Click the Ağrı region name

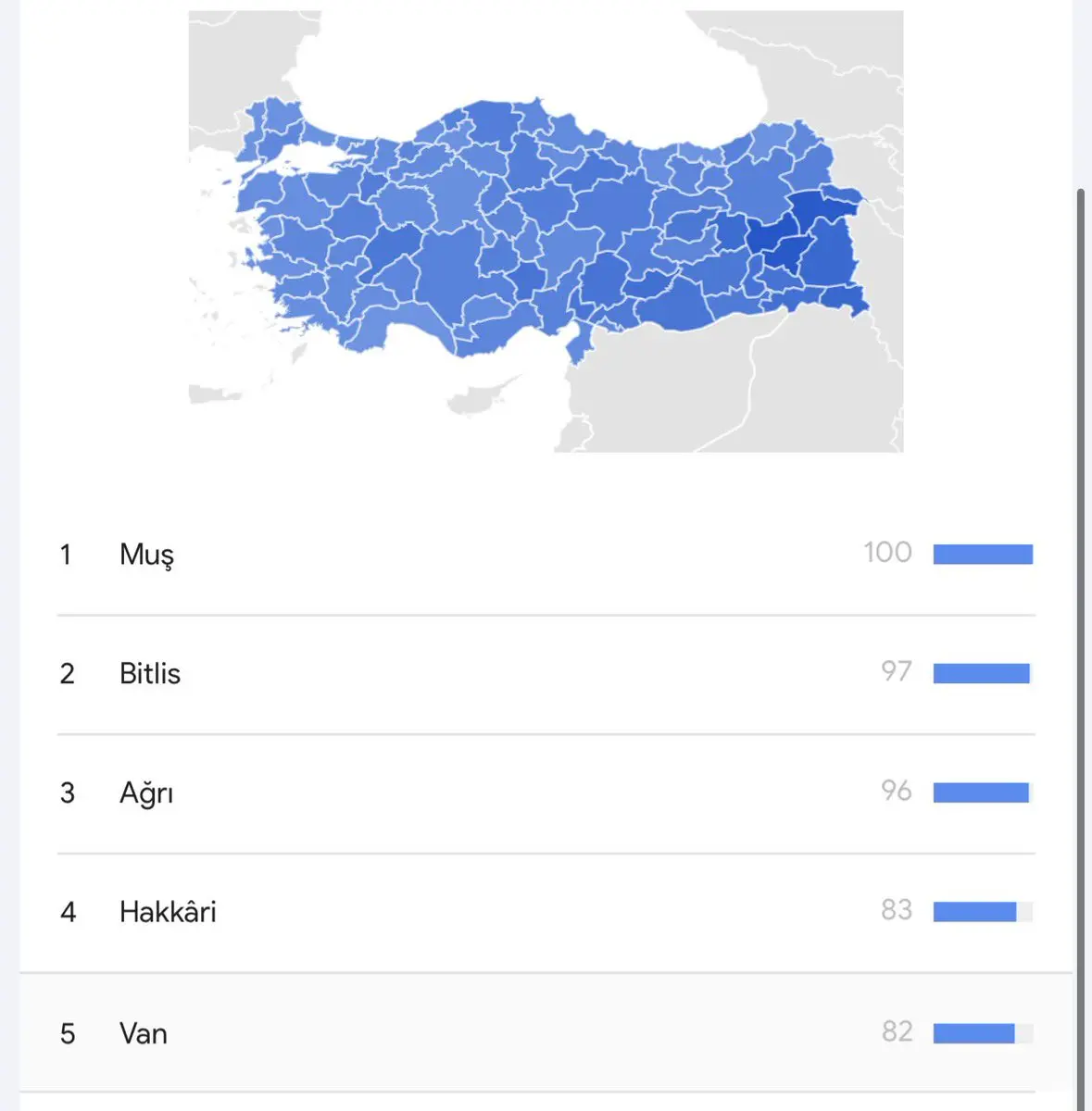pyautogui.click(x=146, y=793)
